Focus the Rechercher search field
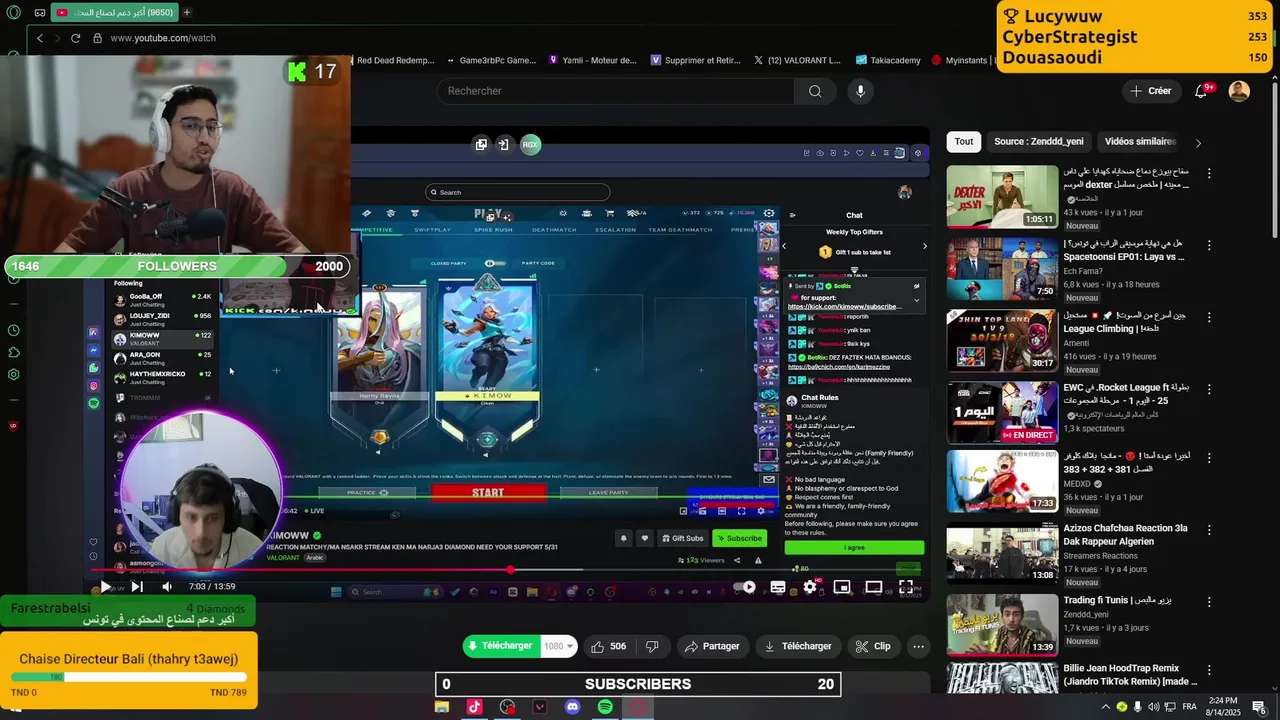This screenshot has width=1280, height=720. 615,91
